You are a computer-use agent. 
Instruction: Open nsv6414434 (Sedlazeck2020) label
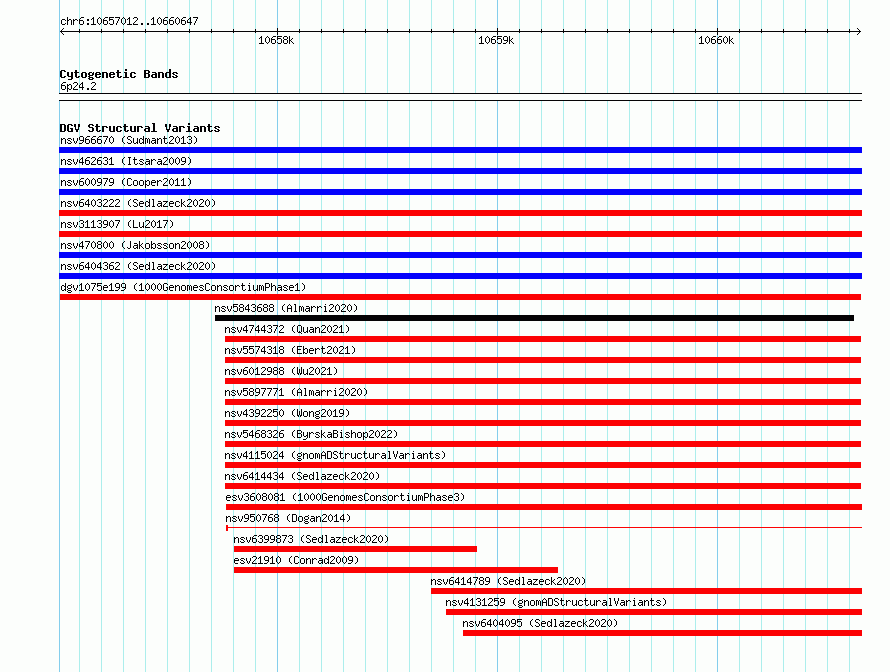[x=302, y=476]
